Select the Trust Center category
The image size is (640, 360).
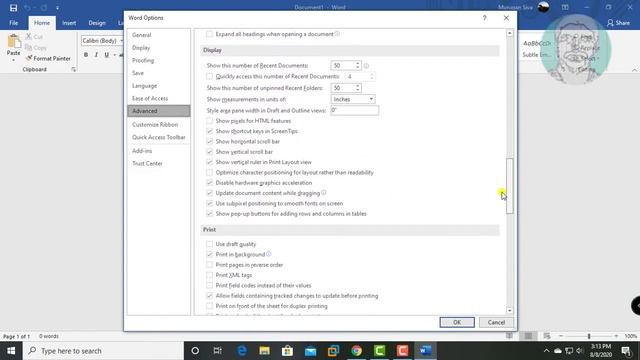[159, 163]
